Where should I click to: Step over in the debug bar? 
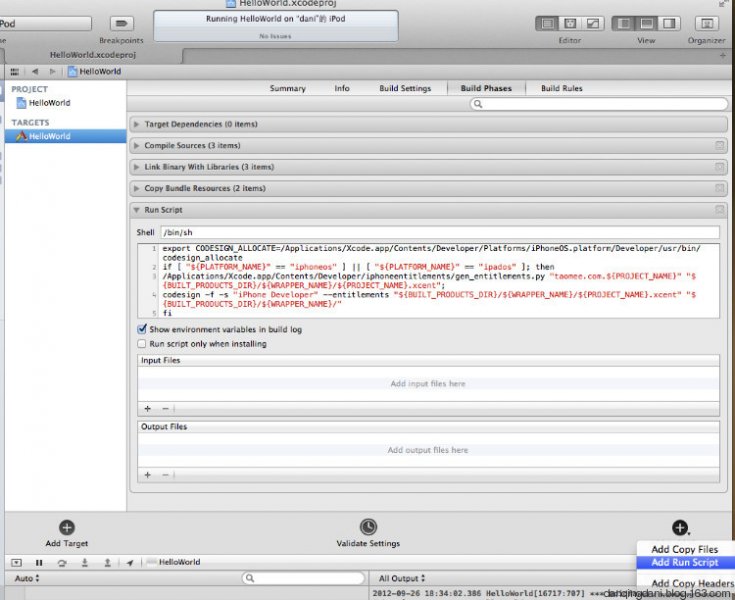(x=61, y=562)
